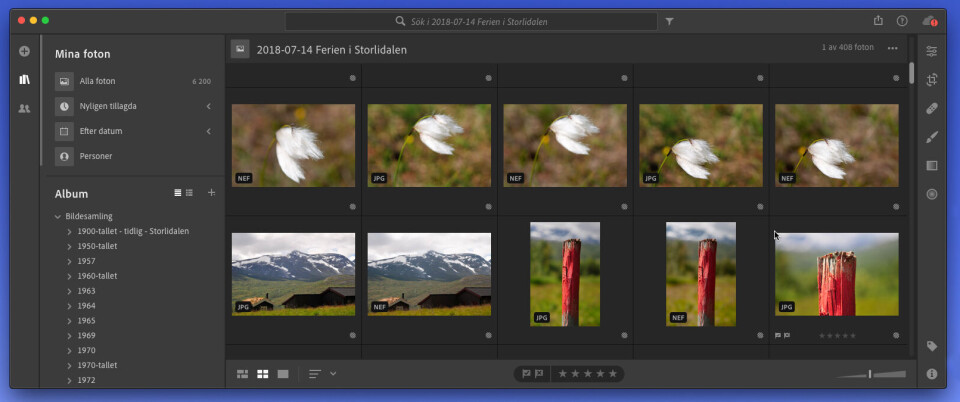Toggle pick flag under horizontal red post photo
This screenshot has width=960, height=402.
pos(778,335)
